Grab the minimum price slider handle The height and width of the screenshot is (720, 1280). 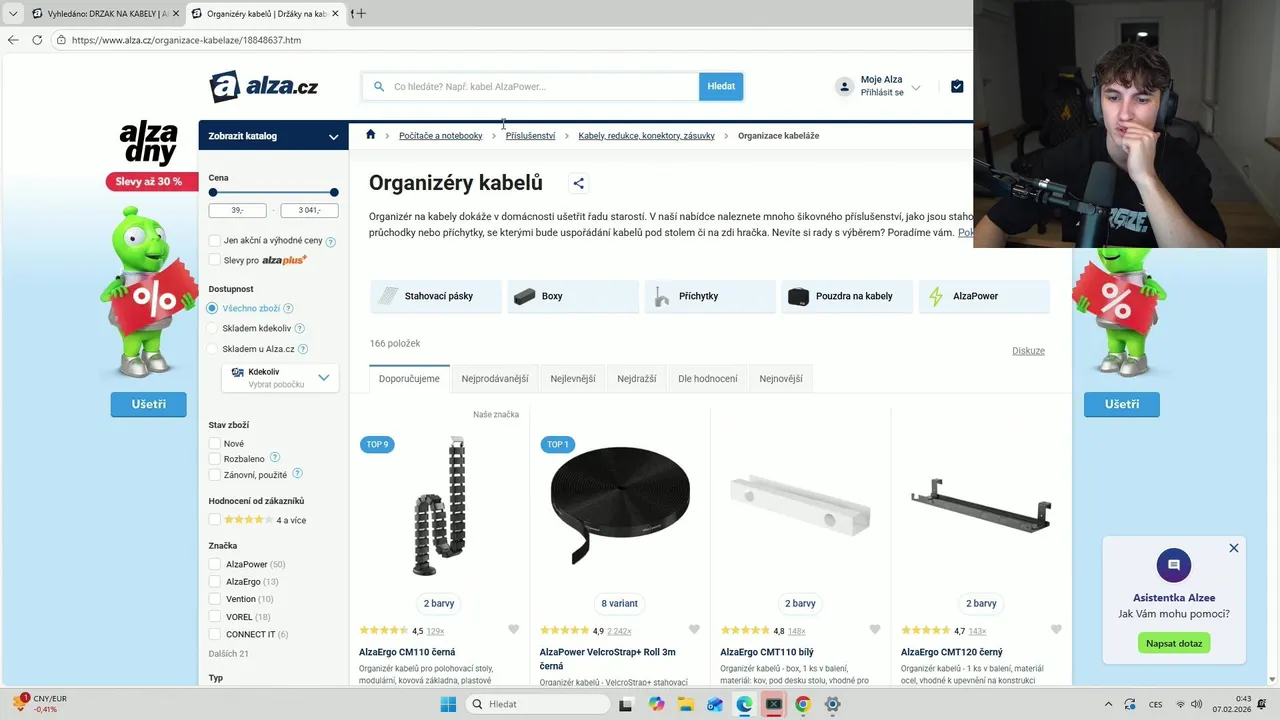coord(213,192)
